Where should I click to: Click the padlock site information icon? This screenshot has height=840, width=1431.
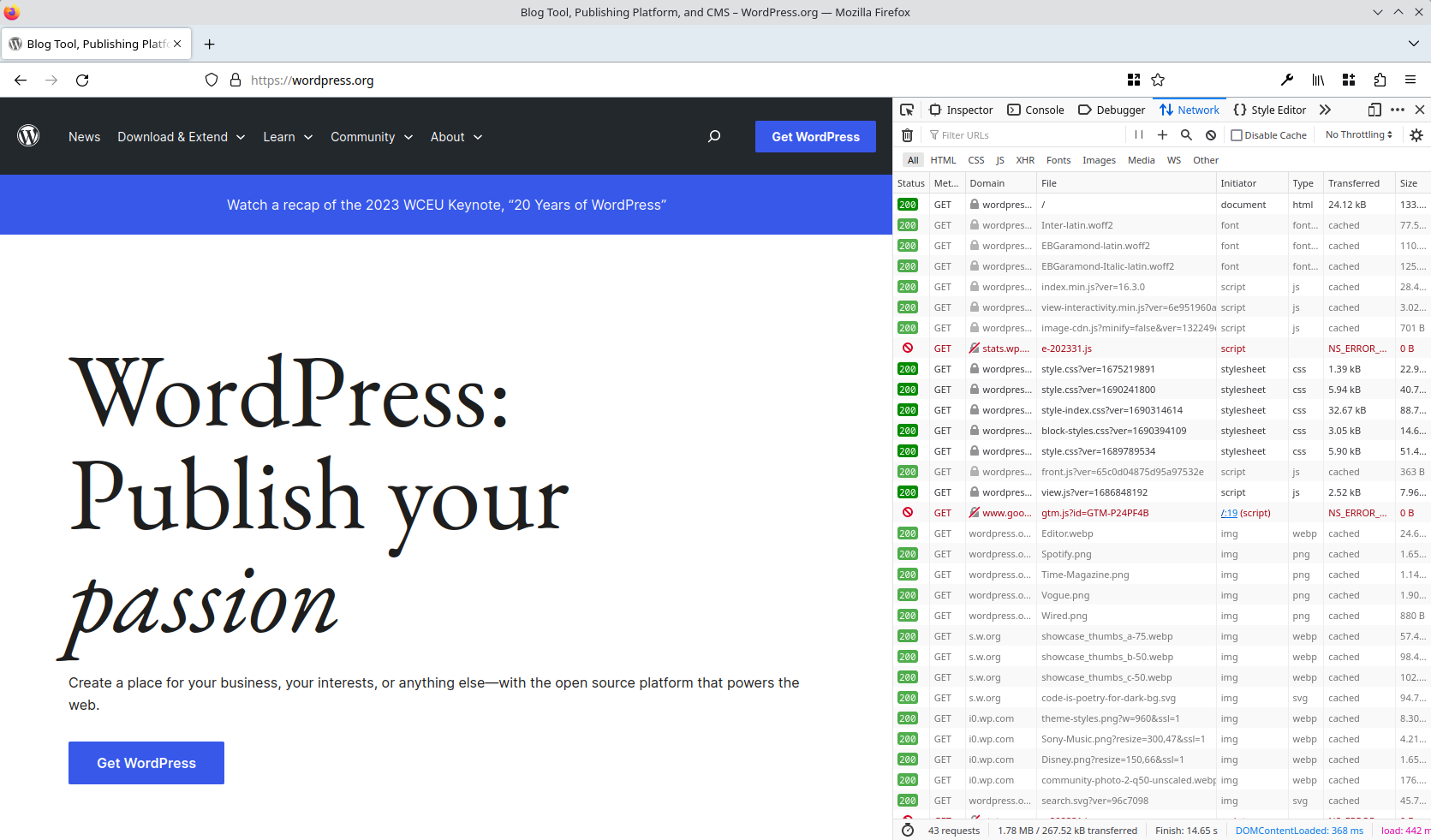236,80
